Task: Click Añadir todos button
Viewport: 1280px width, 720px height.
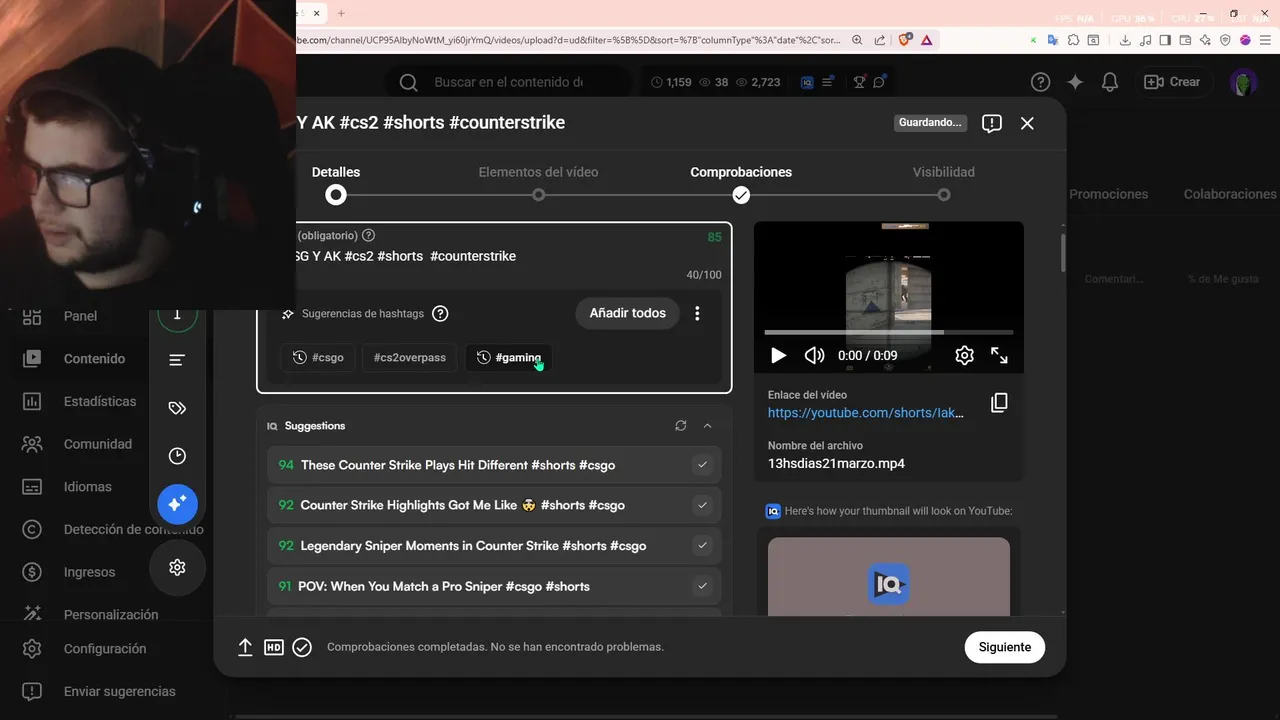Action: tap(627, 313)
